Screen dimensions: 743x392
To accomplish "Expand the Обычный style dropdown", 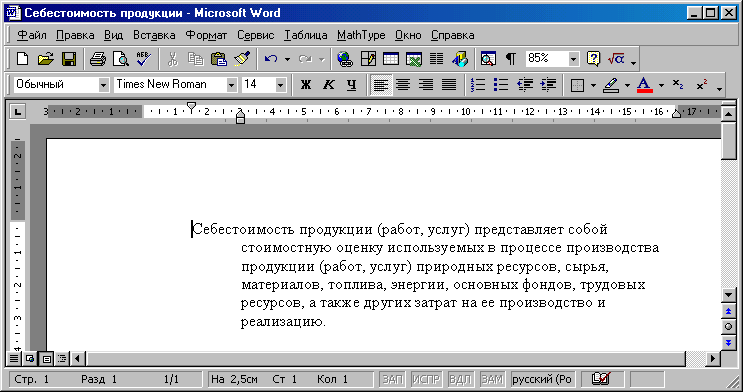I will pyautogui.click(x=103, y=85).
